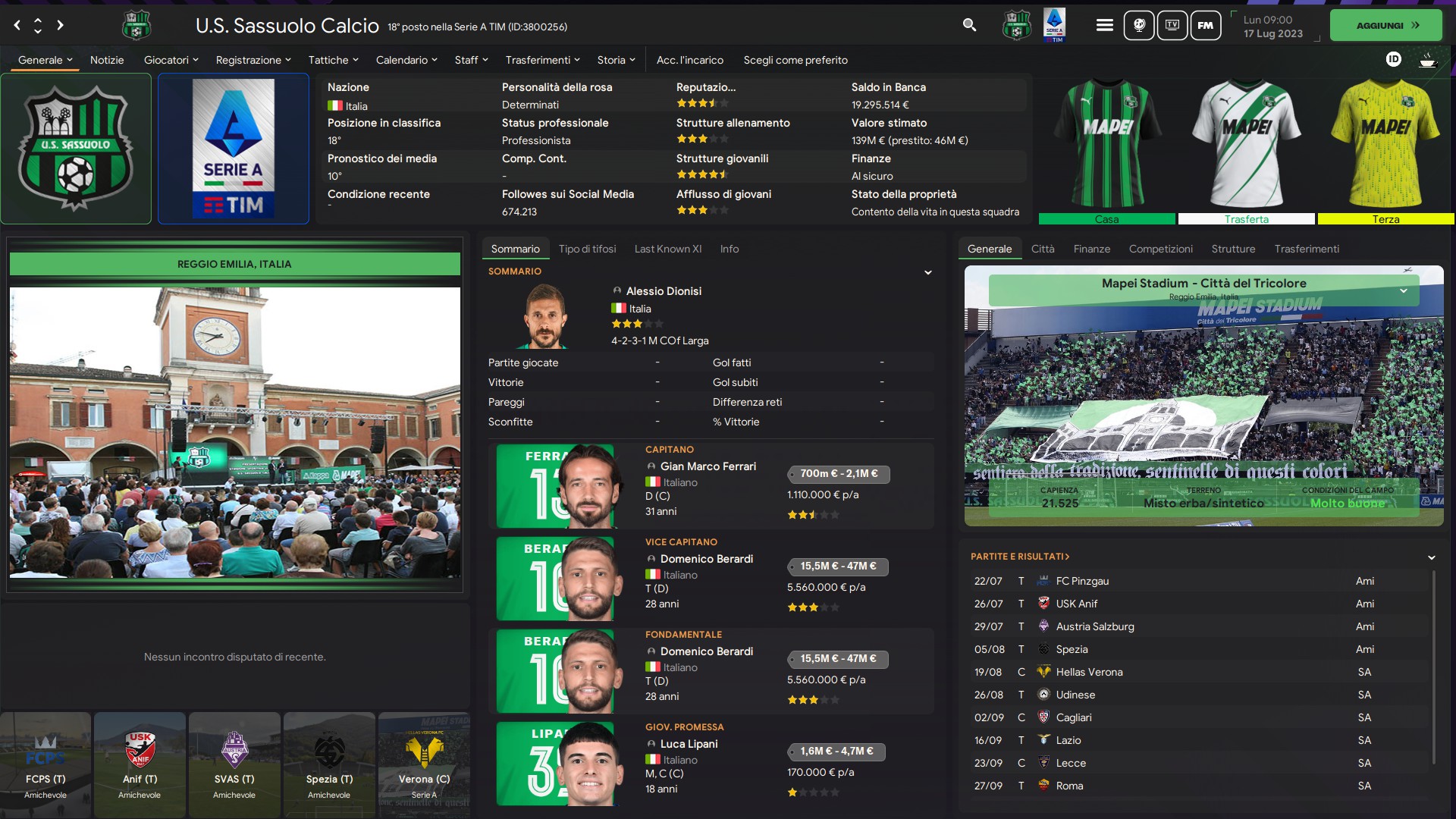Select the yellow Terza kit swatch
This screenshot has width=1456, height=819.
click(1386, 219)
